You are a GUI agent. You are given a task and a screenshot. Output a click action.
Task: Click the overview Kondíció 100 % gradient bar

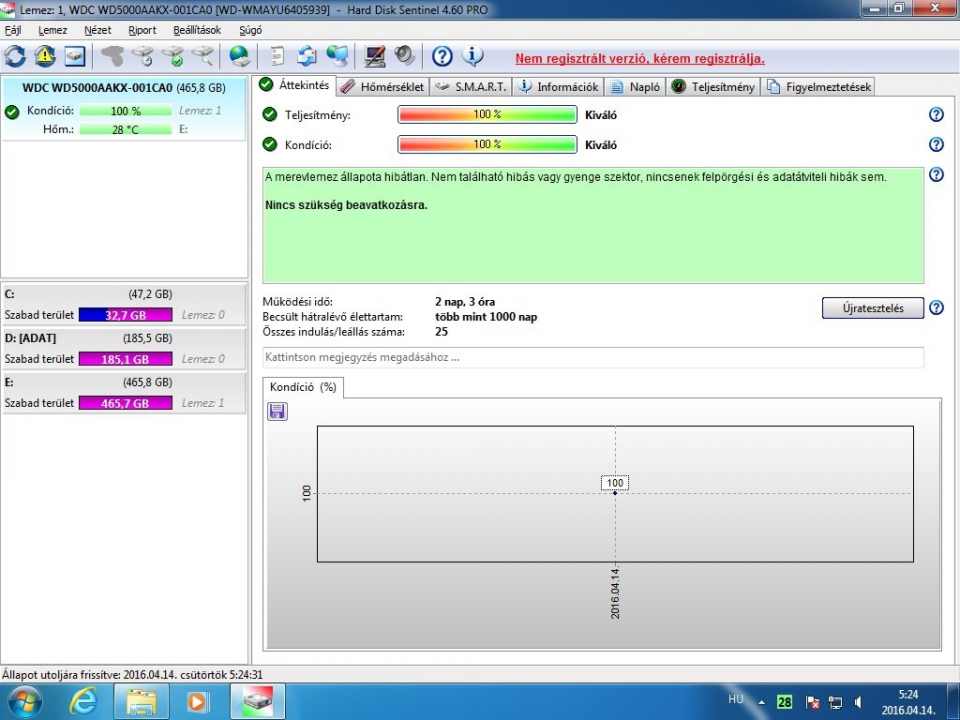click(487, 144)
